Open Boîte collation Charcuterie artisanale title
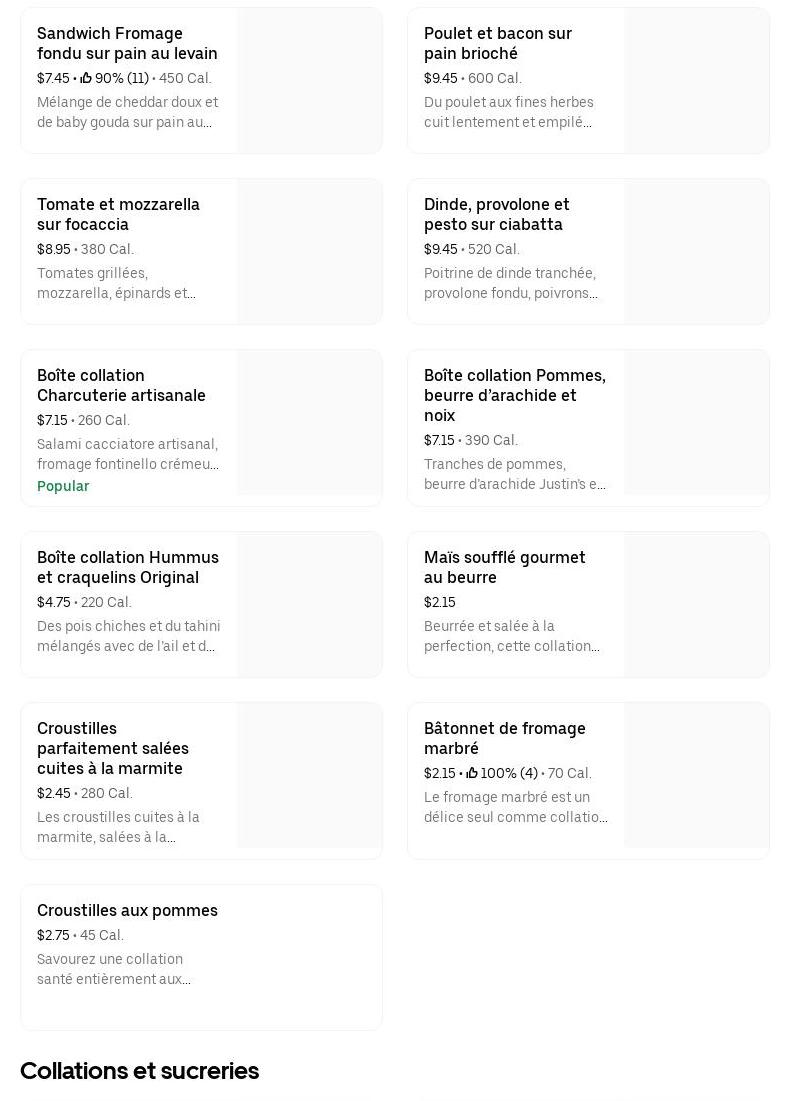Image resolution: width=804 pixels, height=1101 pixels. tap(121, 385)
